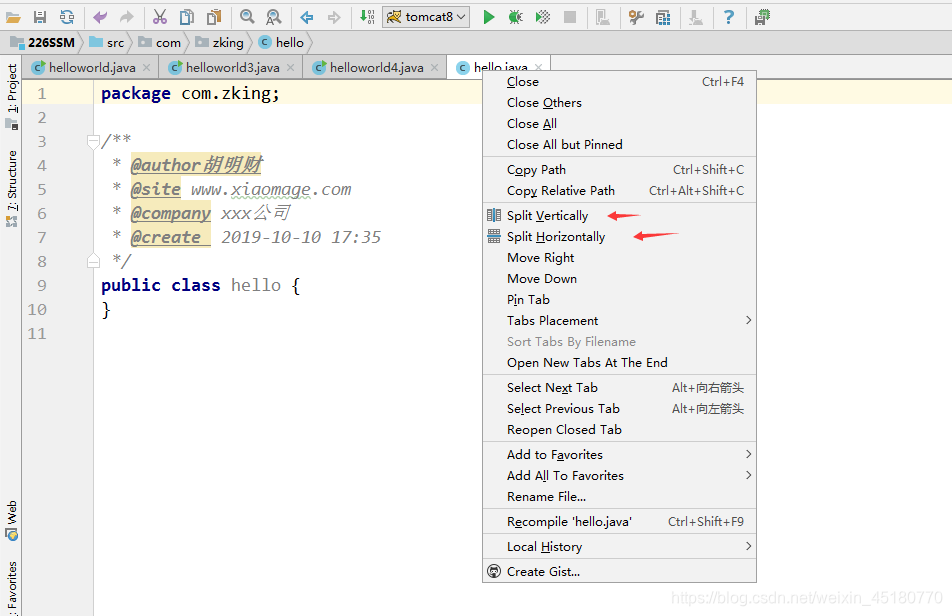Click the hello class breadcrumb

[x=281, y=42]
